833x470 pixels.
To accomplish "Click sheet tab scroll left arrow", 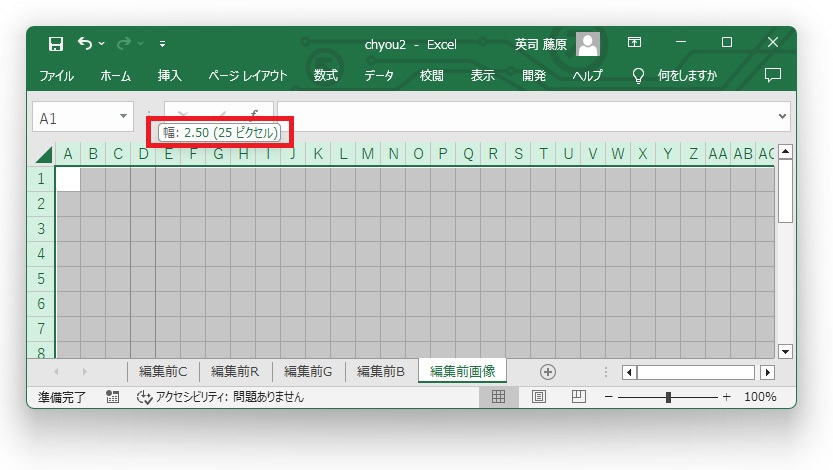I will tap(56, 372).
